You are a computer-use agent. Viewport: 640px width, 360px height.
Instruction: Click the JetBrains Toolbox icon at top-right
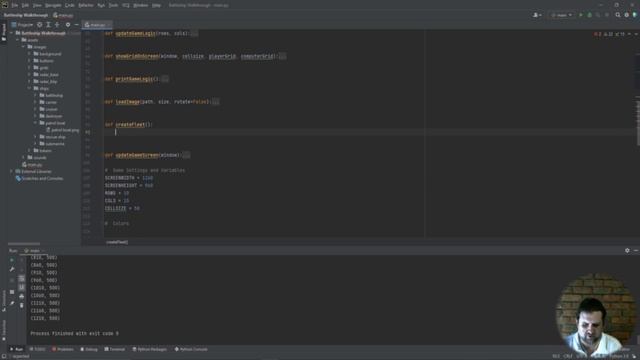tap(635, 15)
